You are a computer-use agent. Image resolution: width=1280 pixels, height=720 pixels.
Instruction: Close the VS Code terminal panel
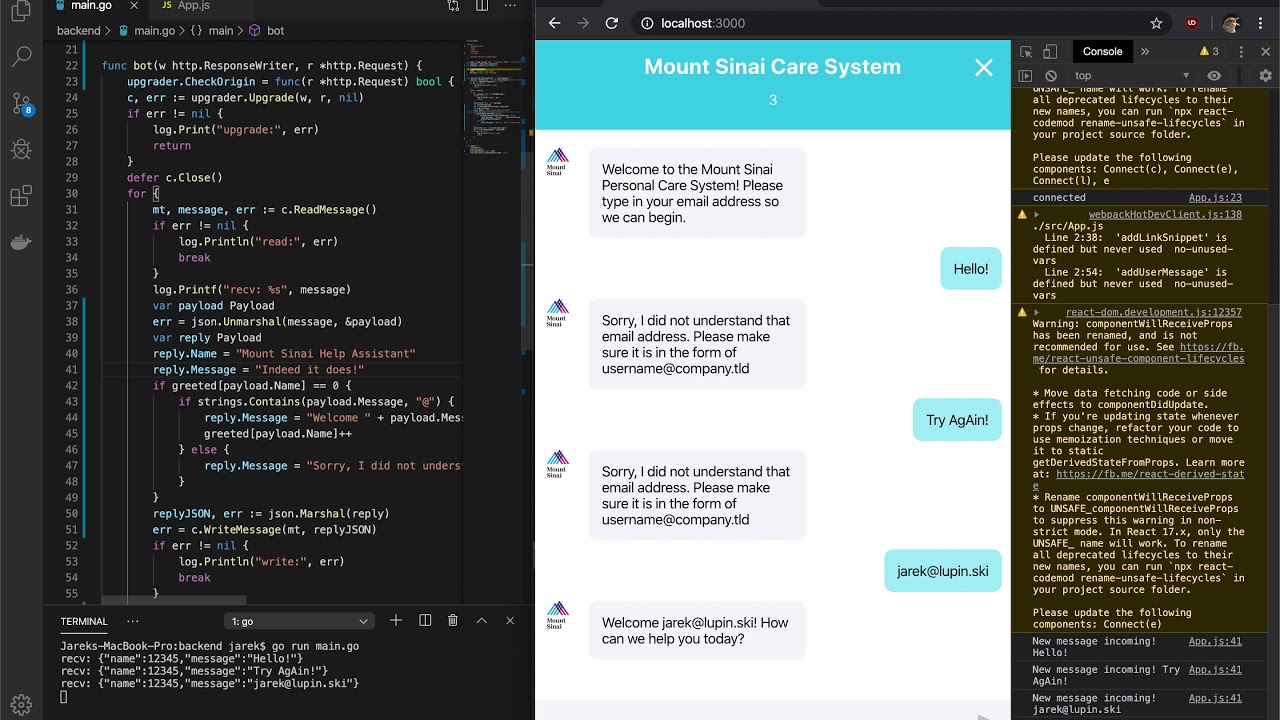(x=510, y=621)
